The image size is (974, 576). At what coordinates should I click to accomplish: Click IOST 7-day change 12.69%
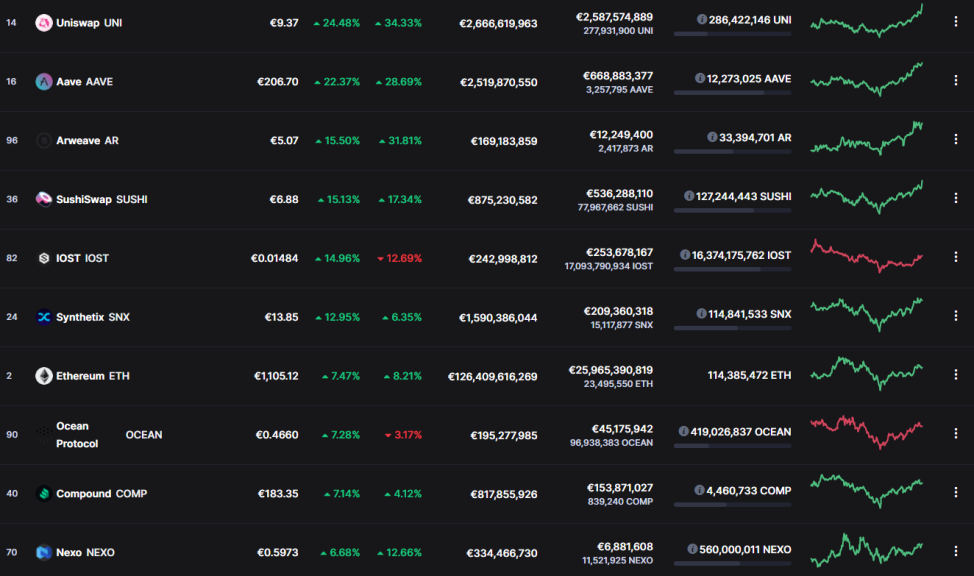[x=399, y=258]
